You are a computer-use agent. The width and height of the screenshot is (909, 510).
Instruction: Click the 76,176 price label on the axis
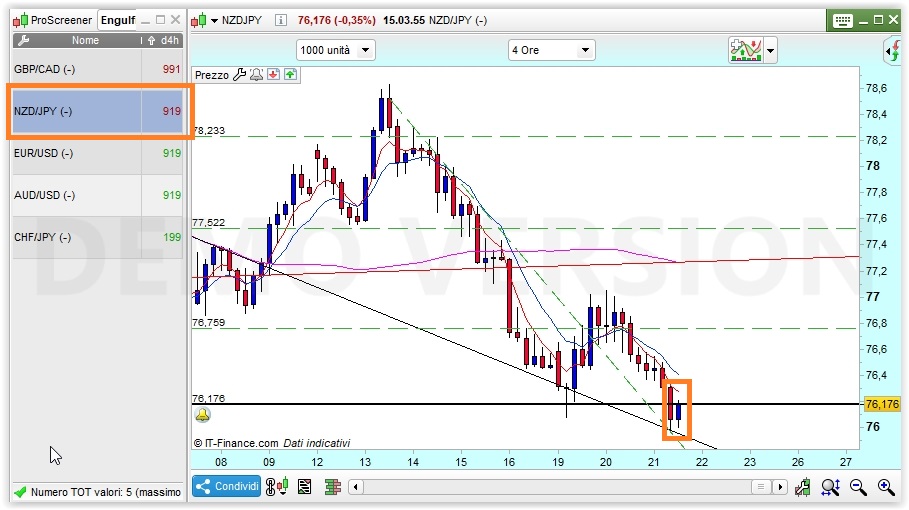pyautogui.click(x=882, y=404)
